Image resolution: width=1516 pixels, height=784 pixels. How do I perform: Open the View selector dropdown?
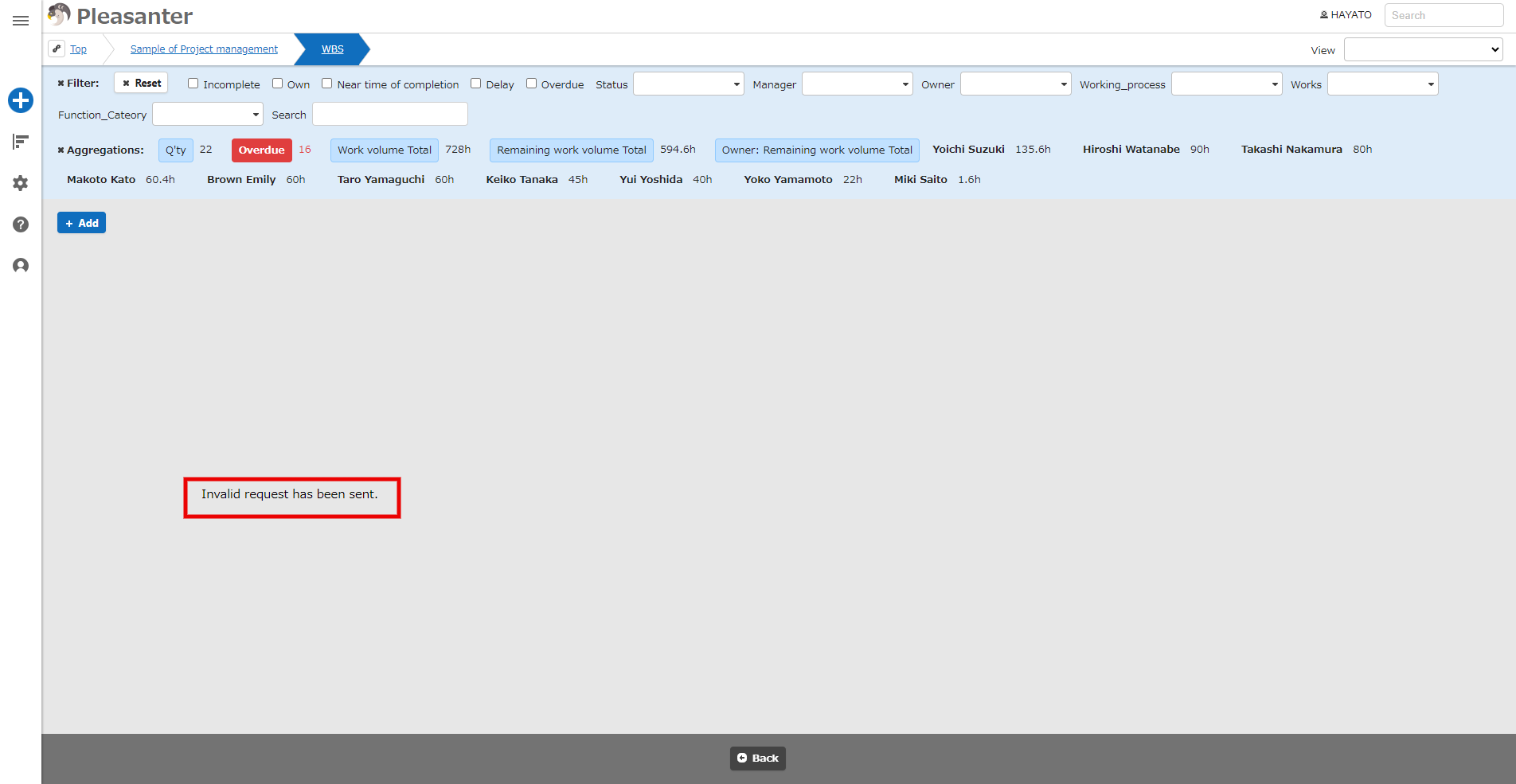pyautogui.click(x=1423, y=49)
